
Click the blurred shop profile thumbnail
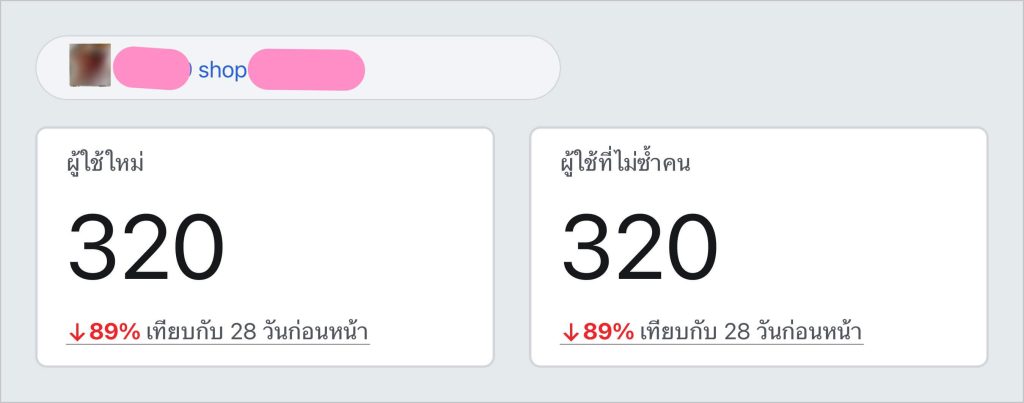[90, 65]
